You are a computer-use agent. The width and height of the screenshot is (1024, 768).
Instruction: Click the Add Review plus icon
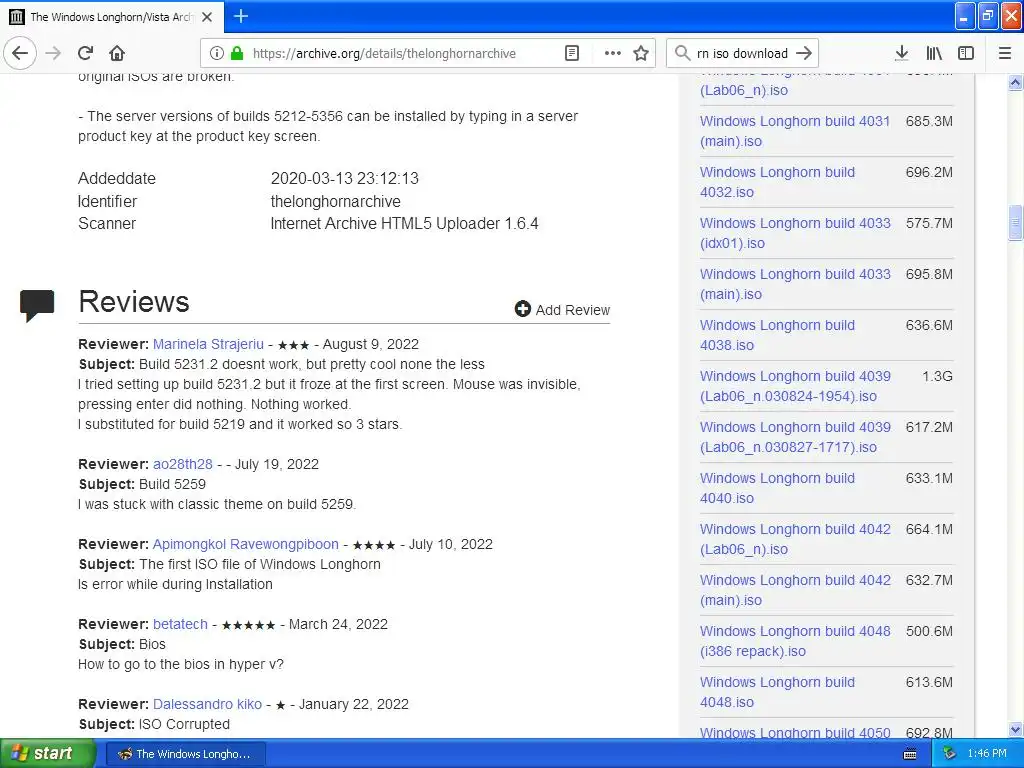point(522,309)
